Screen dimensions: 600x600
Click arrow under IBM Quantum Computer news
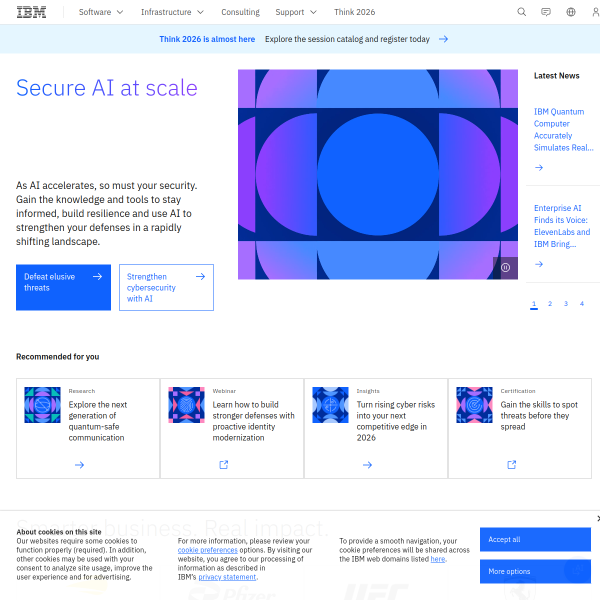(539, 168)
